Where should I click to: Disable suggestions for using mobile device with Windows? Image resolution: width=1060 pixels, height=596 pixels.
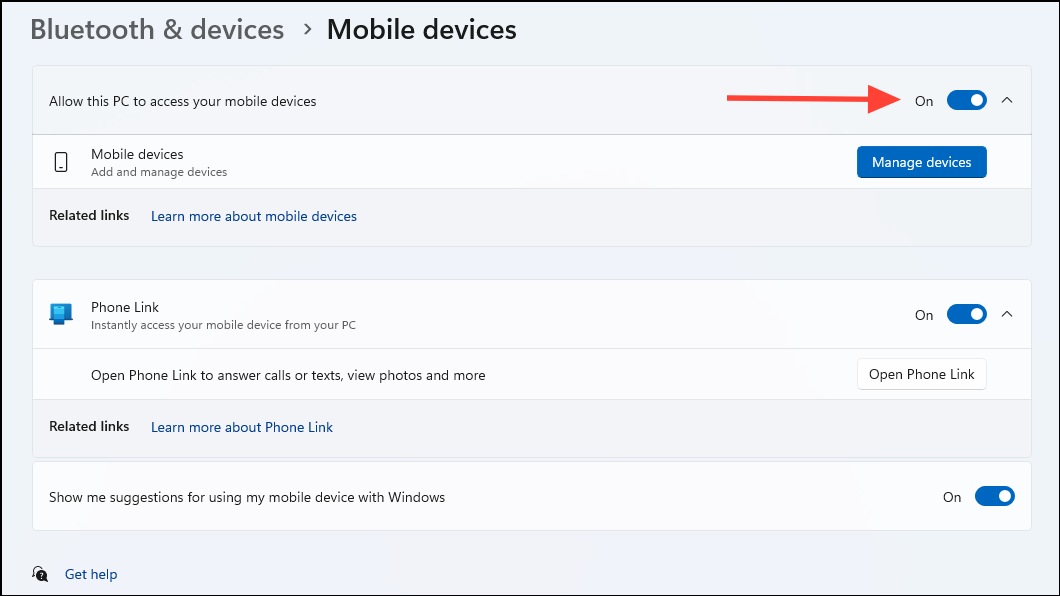tap(994, 496)
